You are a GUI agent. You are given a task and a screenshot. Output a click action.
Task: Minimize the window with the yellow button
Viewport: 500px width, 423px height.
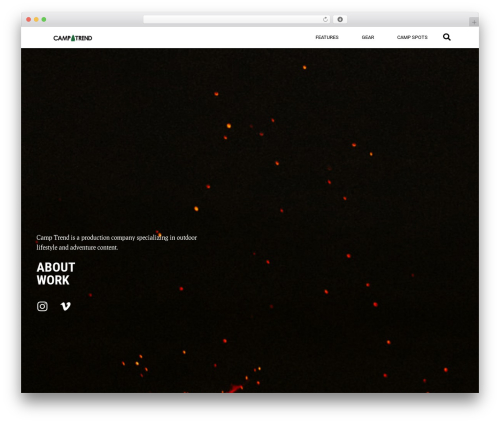36,19
